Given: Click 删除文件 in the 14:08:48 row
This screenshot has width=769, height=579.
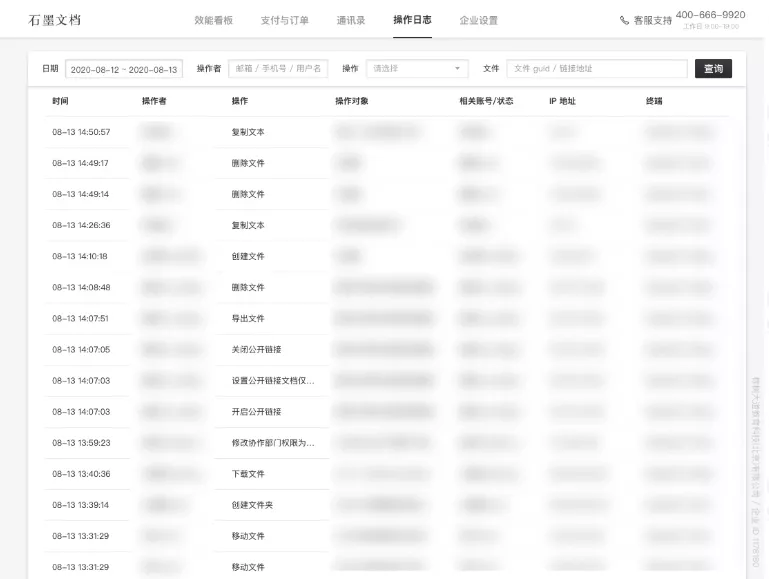Looking at the screenshot, I should [248, 287].
